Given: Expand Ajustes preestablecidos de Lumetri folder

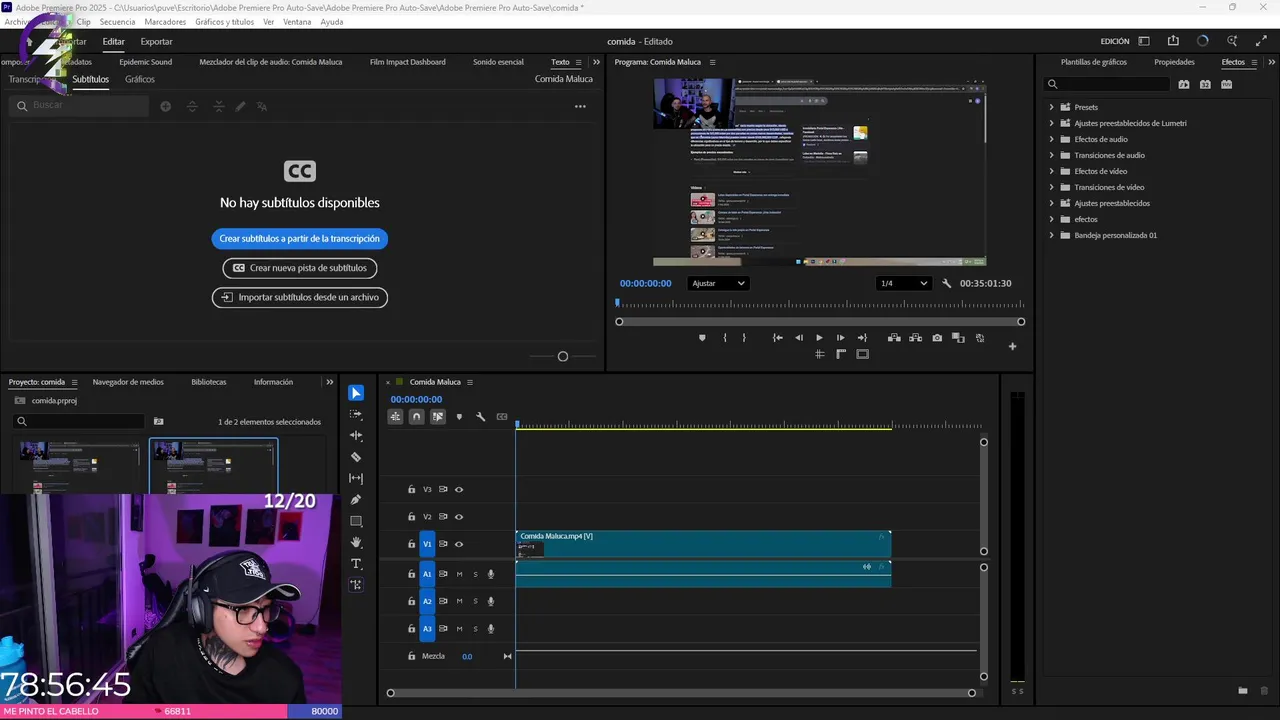Looking at the screenshot, I should click(1051, 123).
